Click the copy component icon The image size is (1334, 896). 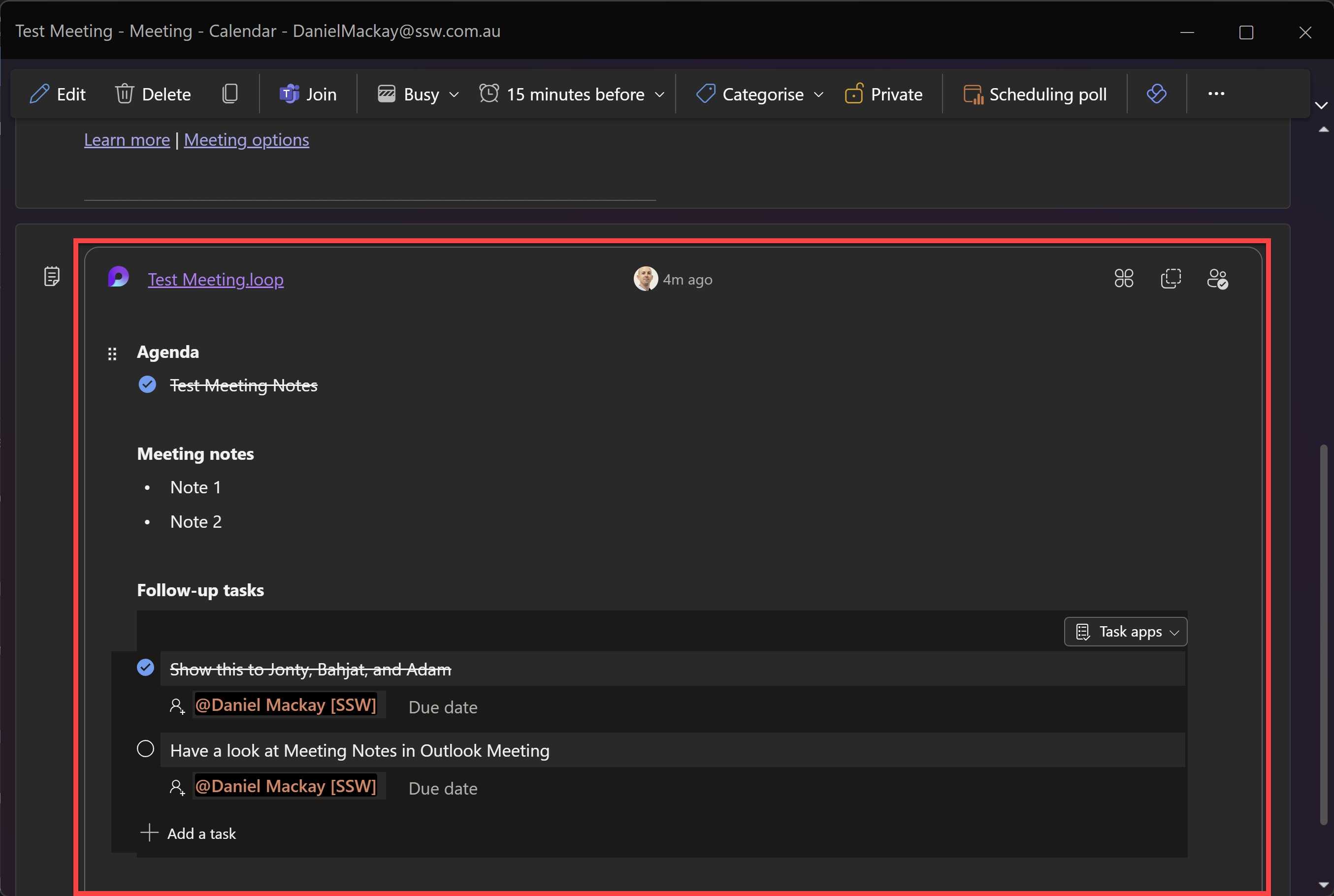(1171, 279)
